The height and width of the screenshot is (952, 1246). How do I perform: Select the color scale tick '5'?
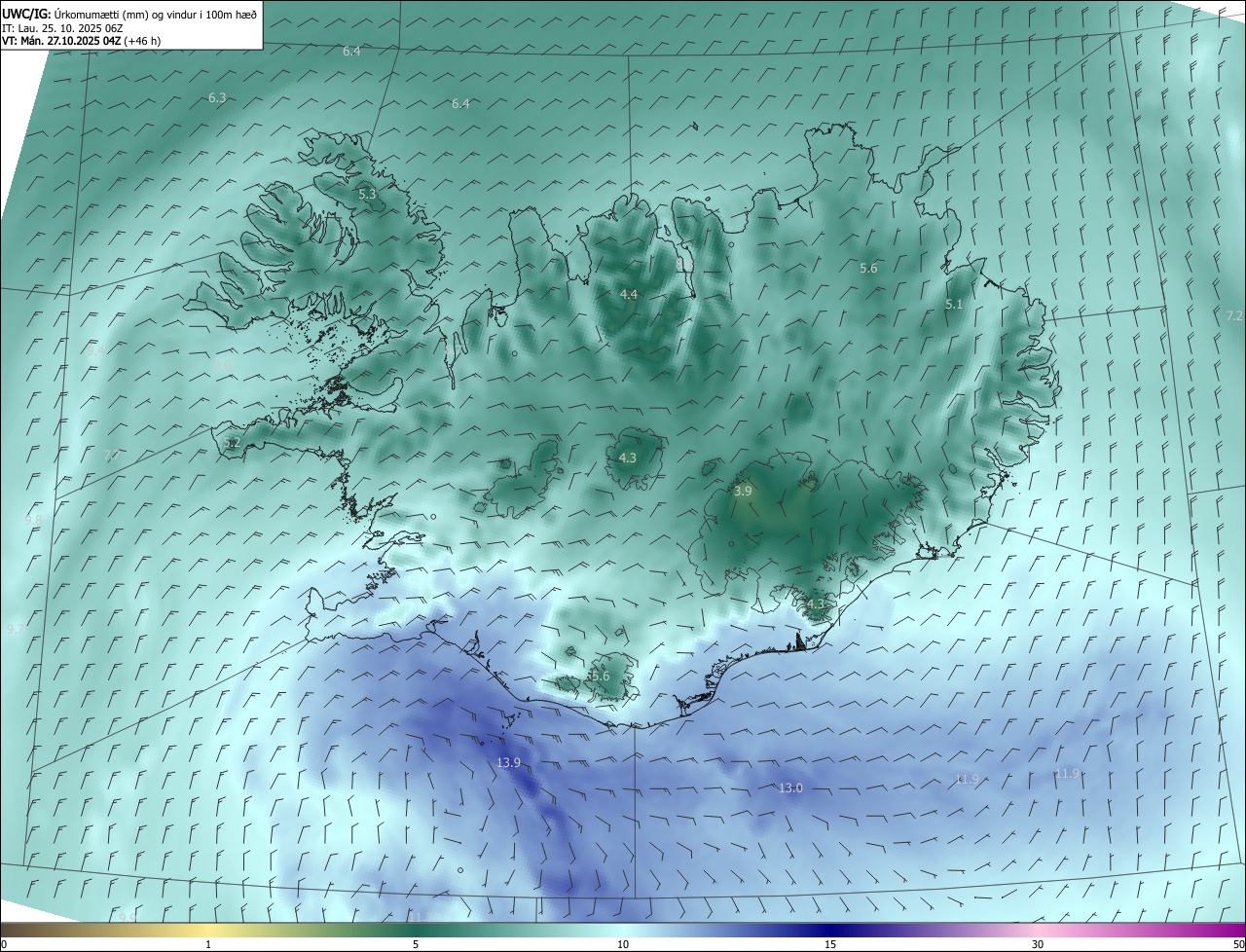(416, 944)
